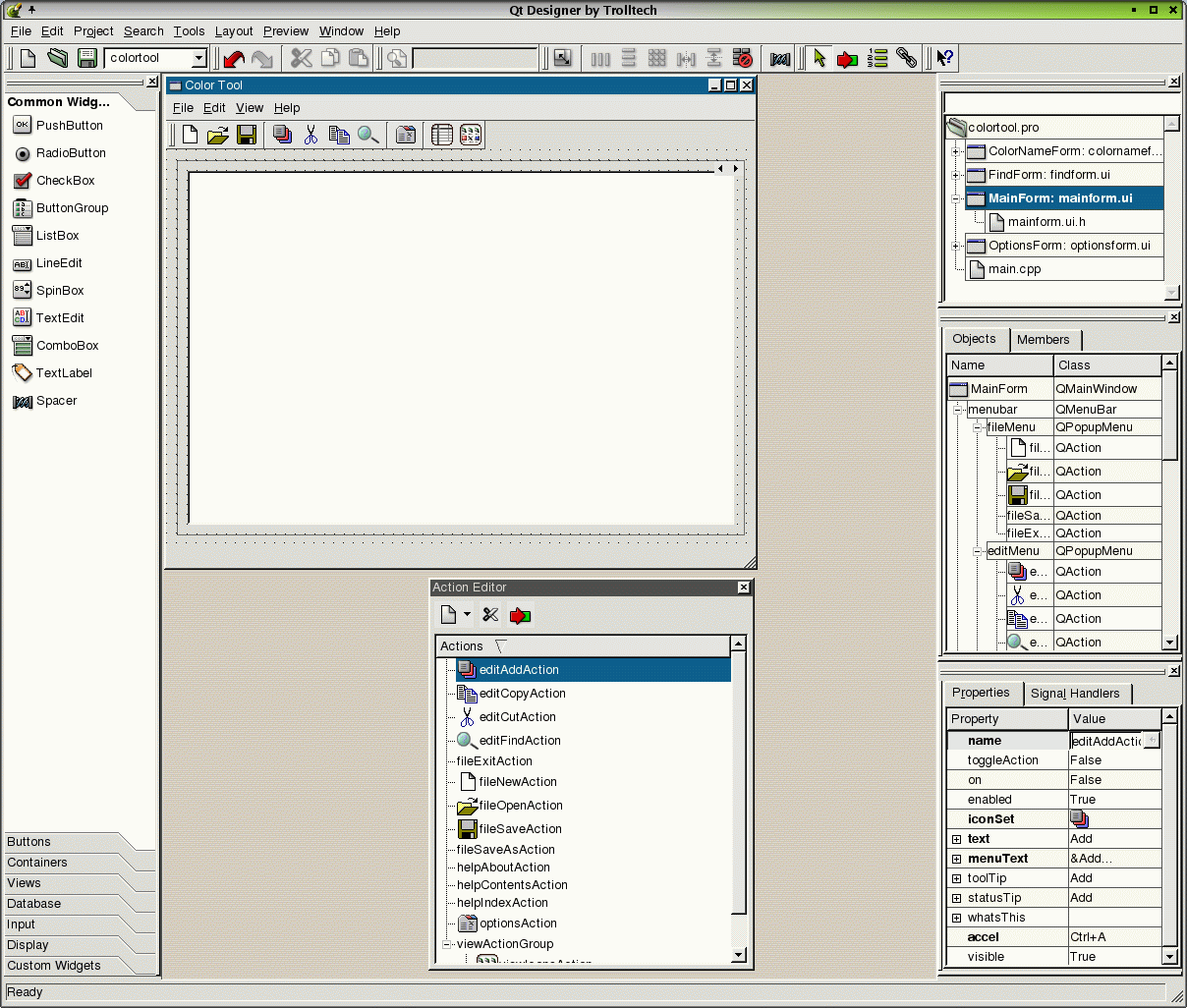Screen dimensions: 1187x1008
Task: Select the RadioButton widget in toolbox
Action: [x=71, y=153]
